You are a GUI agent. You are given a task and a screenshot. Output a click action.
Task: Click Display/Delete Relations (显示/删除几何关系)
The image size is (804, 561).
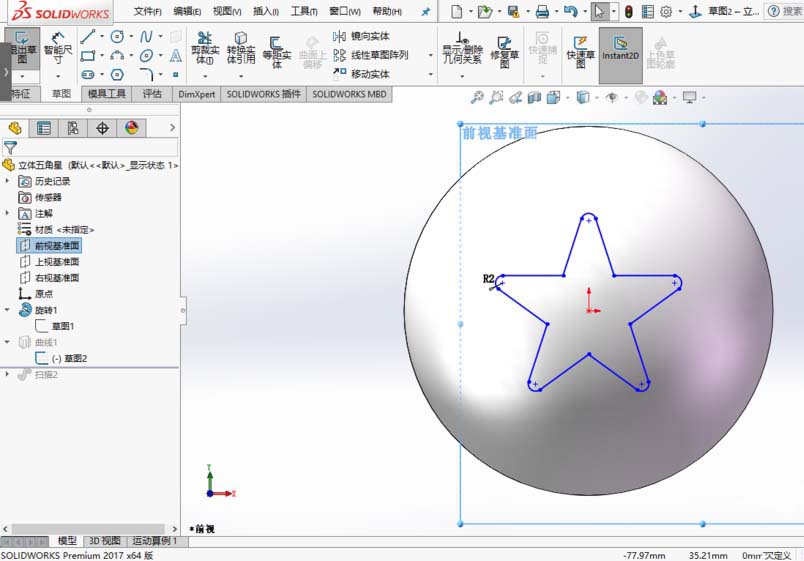[463, 48]
